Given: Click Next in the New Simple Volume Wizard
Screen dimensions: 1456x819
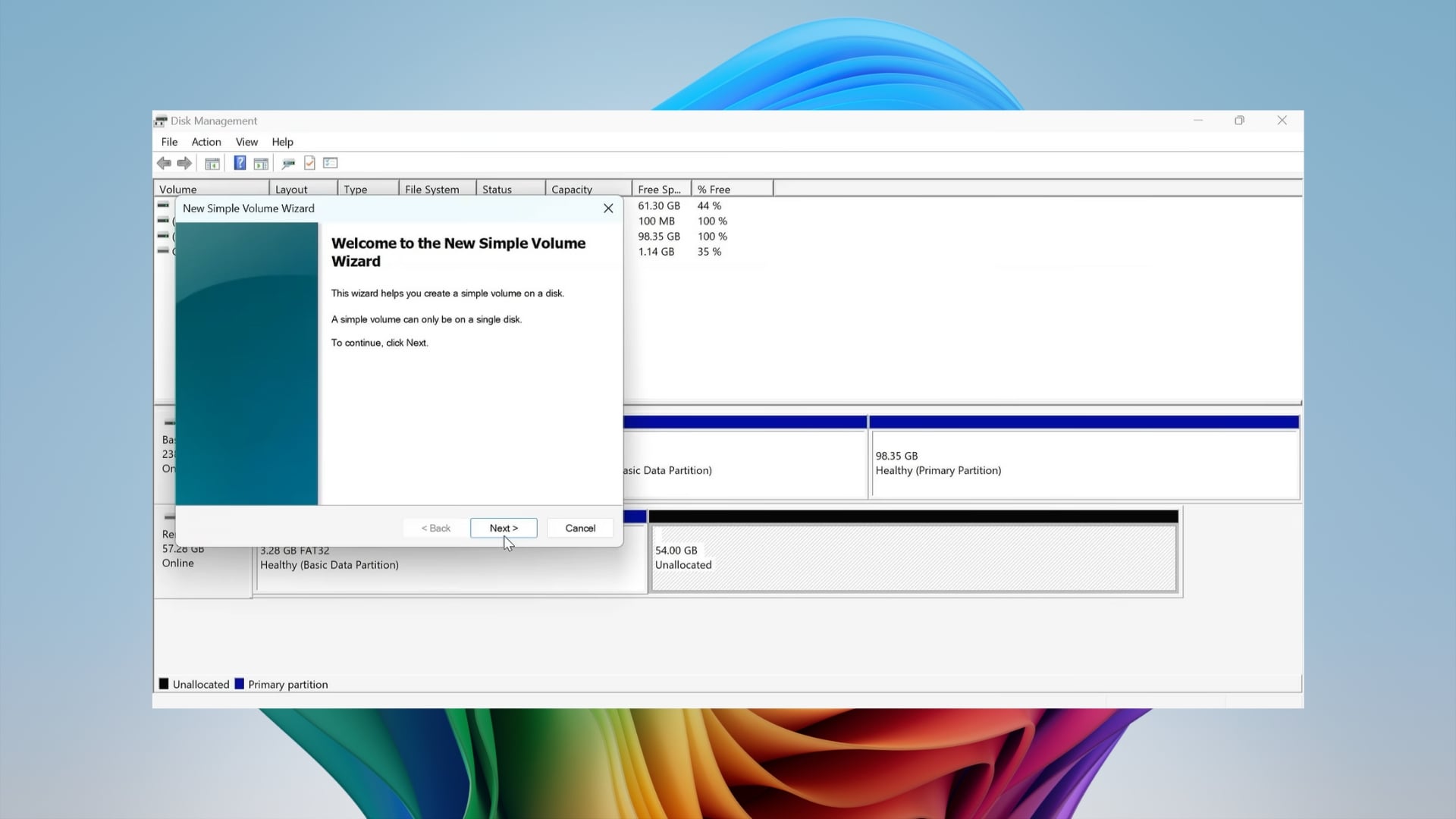Looking at the screenshot, I should click(504, 528).
